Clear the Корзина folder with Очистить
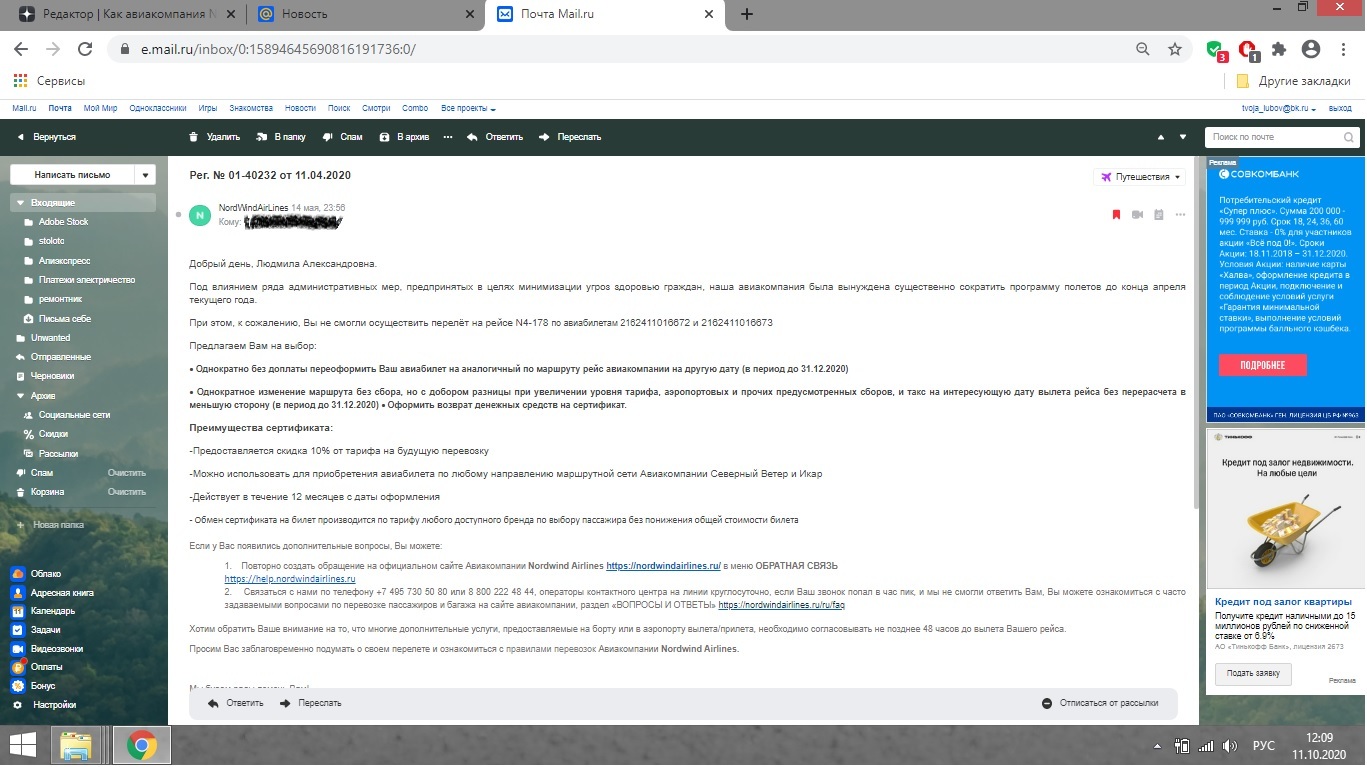The width and height of the screenshot is (1367, 767). coord(127,492)
